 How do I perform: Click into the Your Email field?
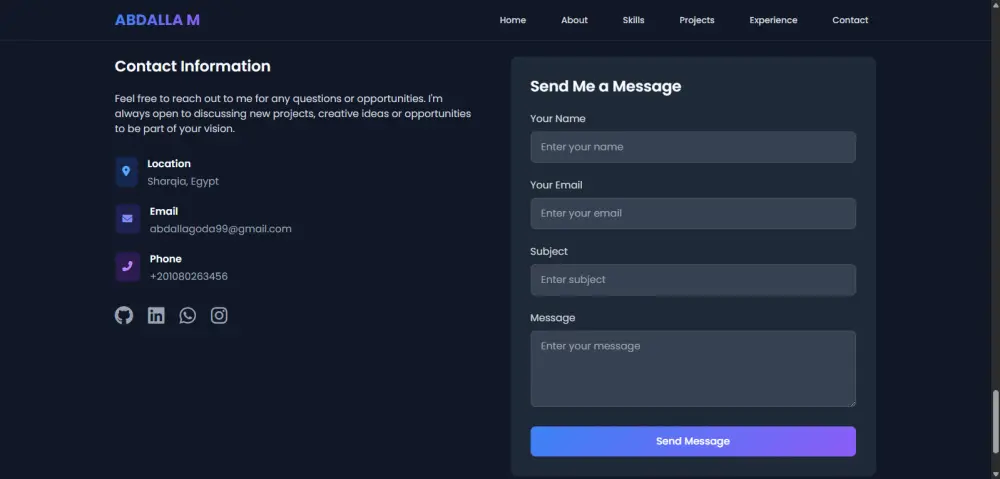692,213
